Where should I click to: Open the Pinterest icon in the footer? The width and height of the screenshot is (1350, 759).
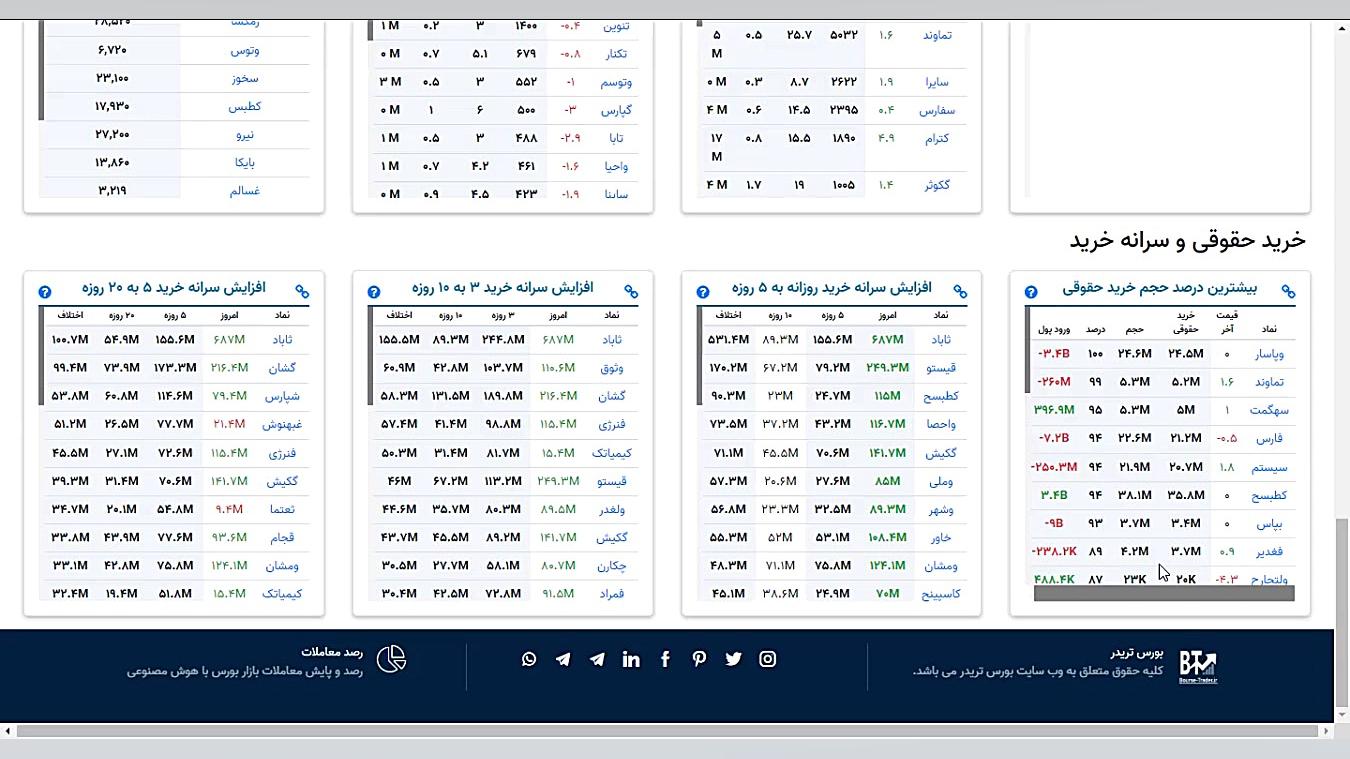699,659
